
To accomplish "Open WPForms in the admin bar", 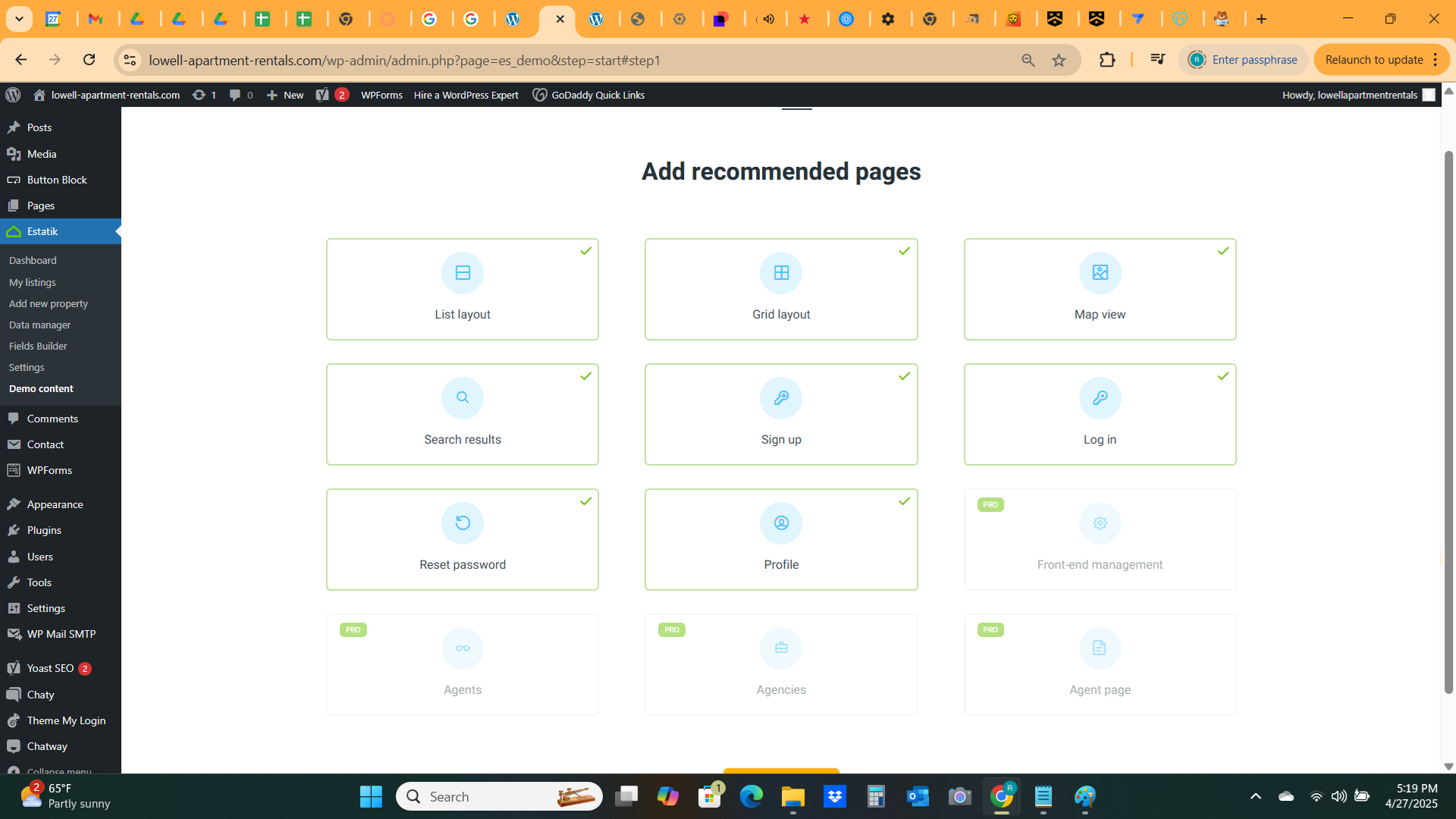I will [381, 95].
